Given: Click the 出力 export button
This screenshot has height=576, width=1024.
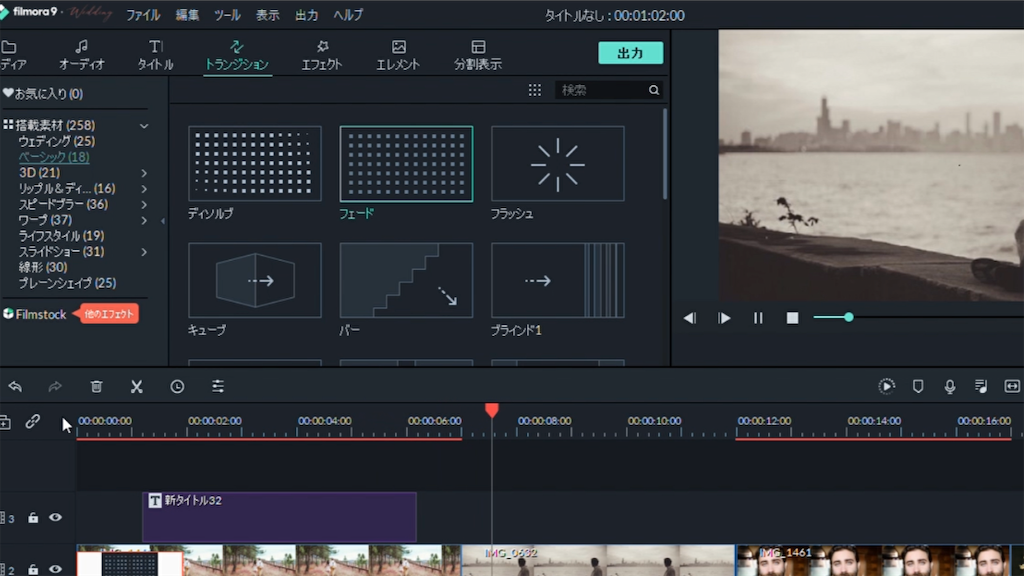Looking at the screenshot, I should (x=630, y=53).
